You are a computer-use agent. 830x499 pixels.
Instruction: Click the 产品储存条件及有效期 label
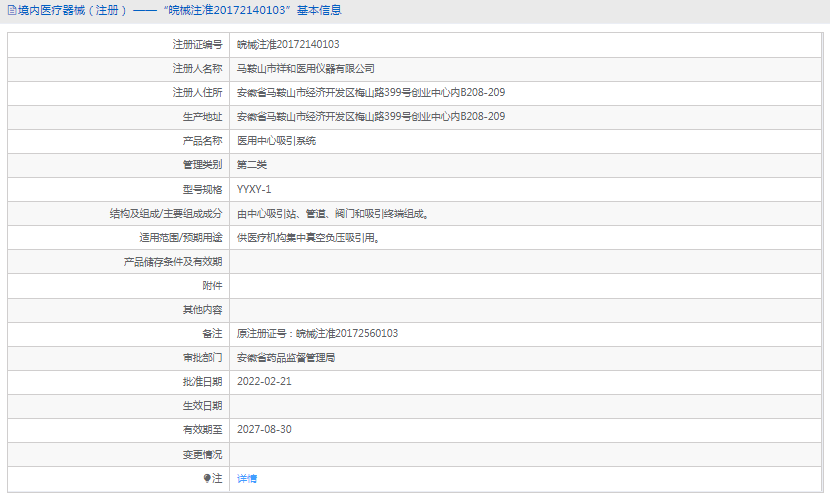tap(173, 262)
